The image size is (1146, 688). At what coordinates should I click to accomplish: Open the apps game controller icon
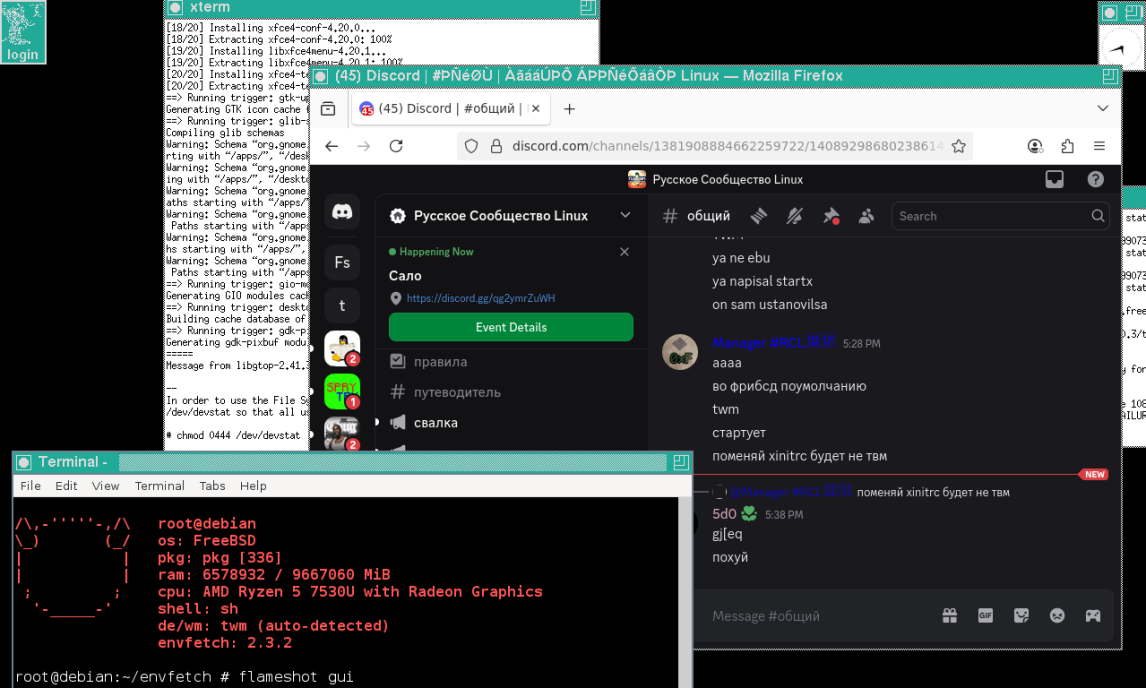pyautogui.click(x=1093, y=616)
